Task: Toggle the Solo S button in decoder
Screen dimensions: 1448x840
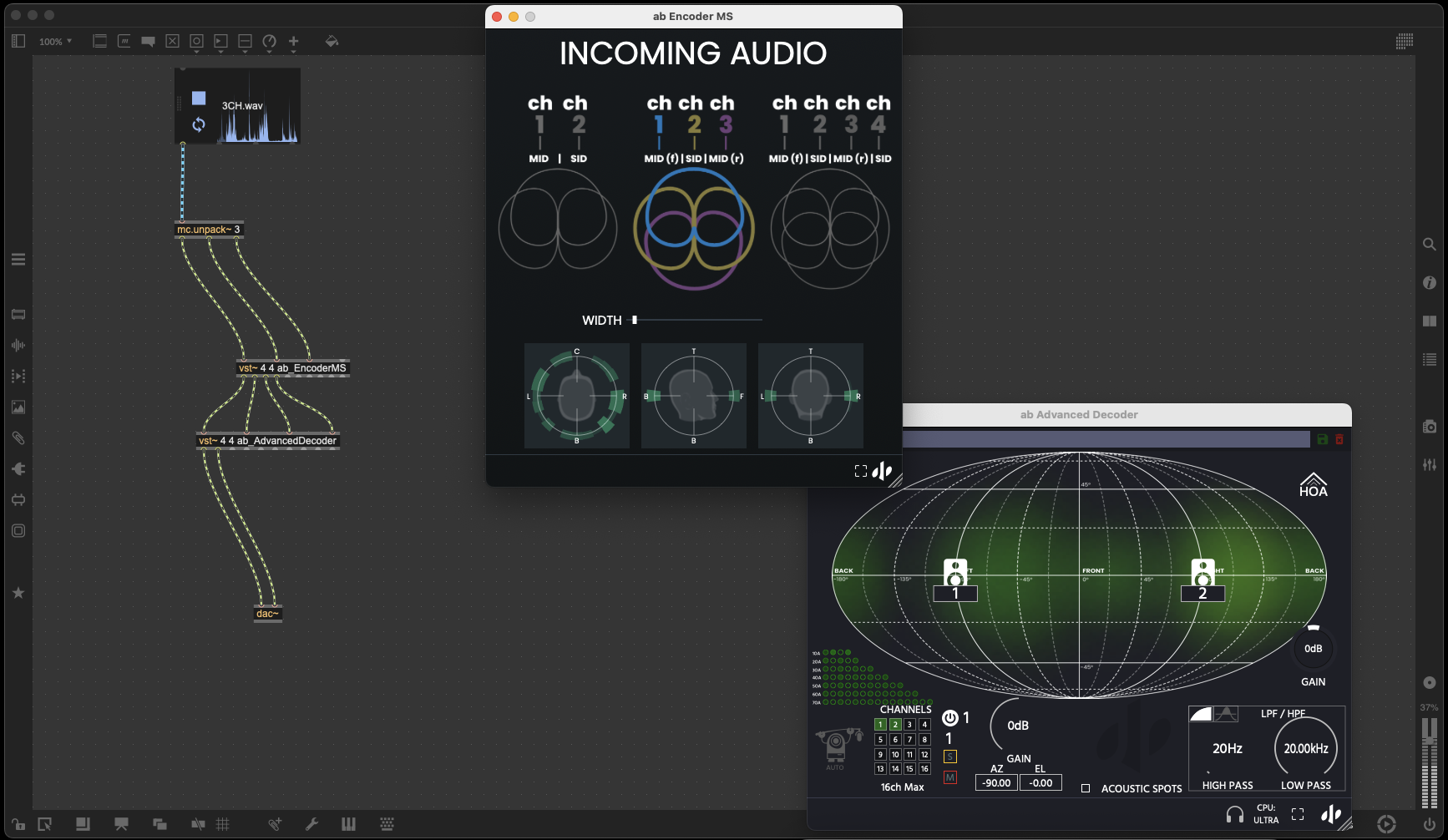Action: (949, 757)
